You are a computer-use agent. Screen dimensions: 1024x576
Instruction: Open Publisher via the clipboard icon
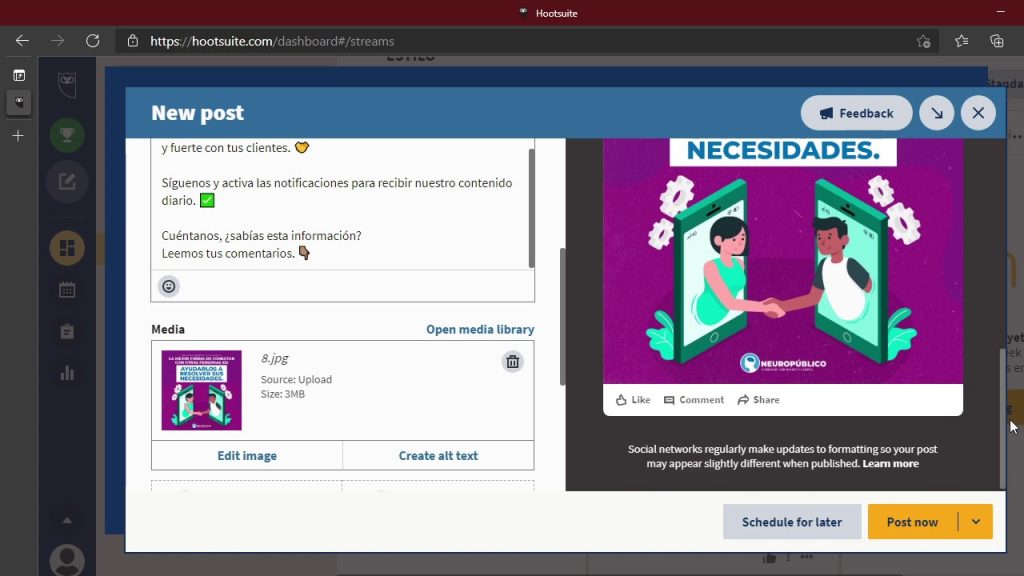click(66, 331)
